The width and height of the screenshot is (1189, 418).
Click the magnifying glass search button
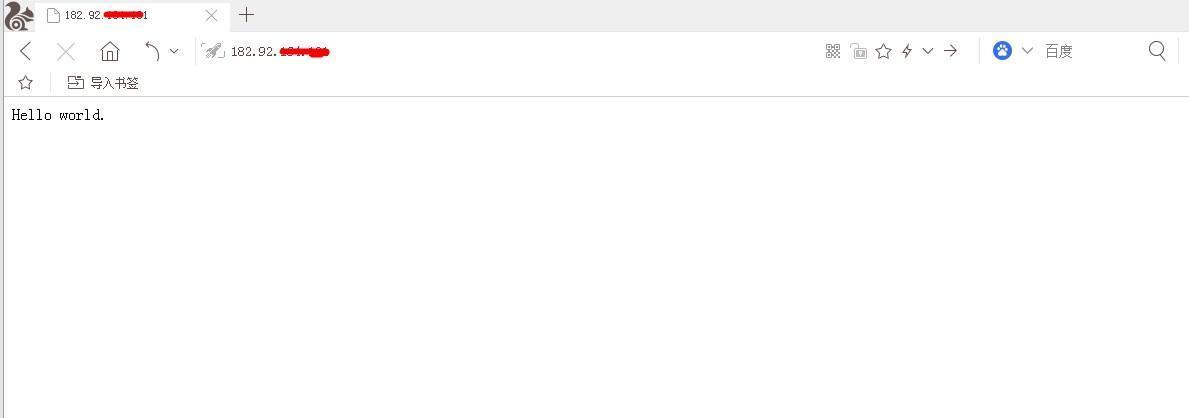coord(1157,51)
